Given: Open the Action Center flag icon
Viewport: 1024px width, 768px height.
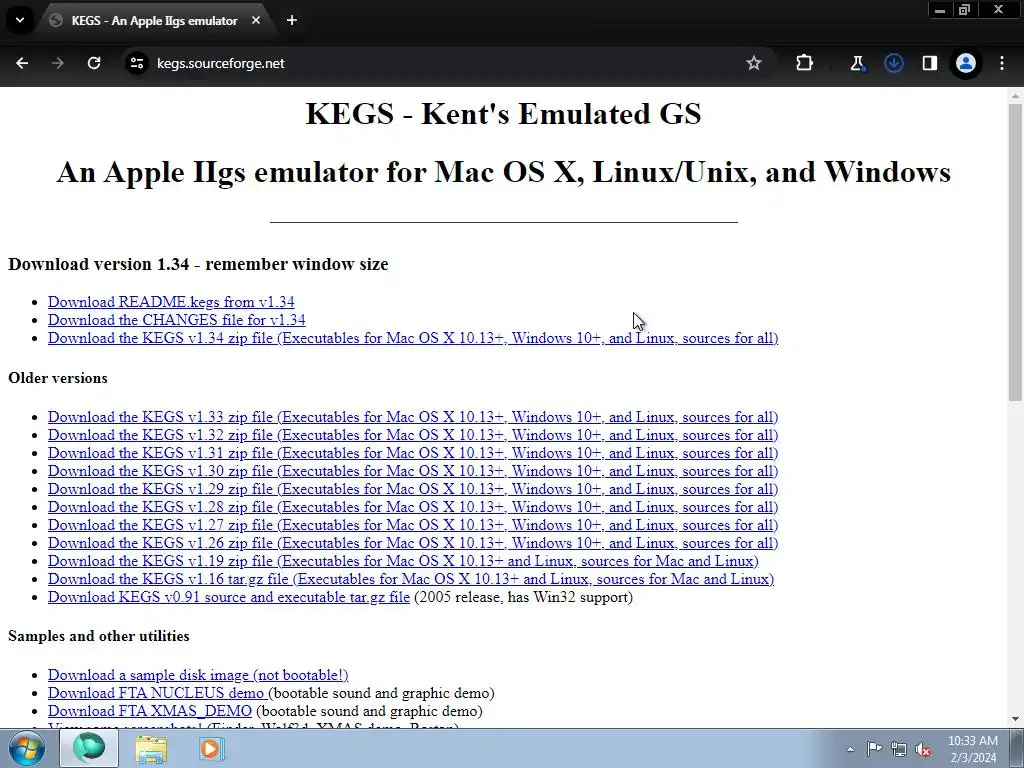Looking at the screenshot, I should (x=874, y=749).
